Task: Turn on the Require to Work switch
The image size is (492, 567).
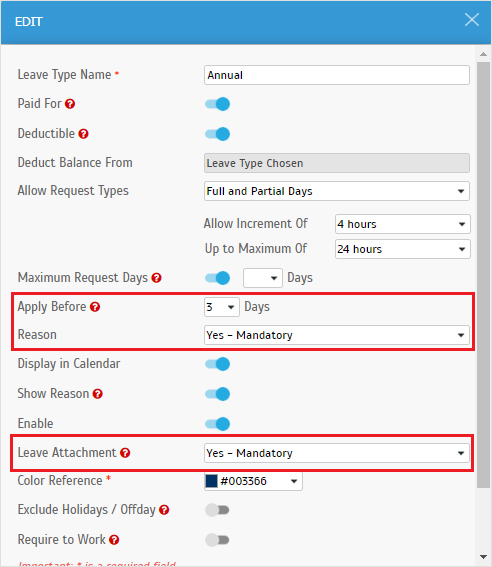Action: (217, 540)
